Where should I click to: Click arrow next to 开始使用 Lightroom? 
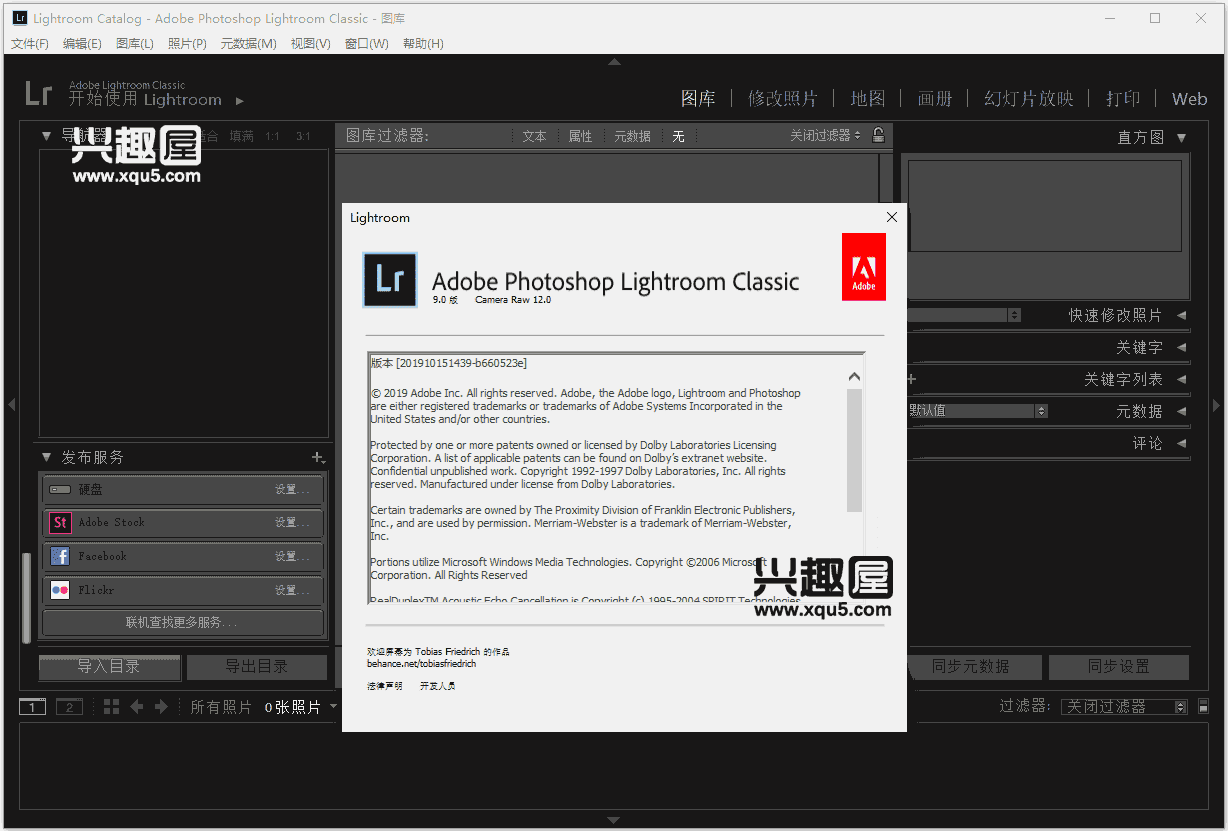click(239, 100)
